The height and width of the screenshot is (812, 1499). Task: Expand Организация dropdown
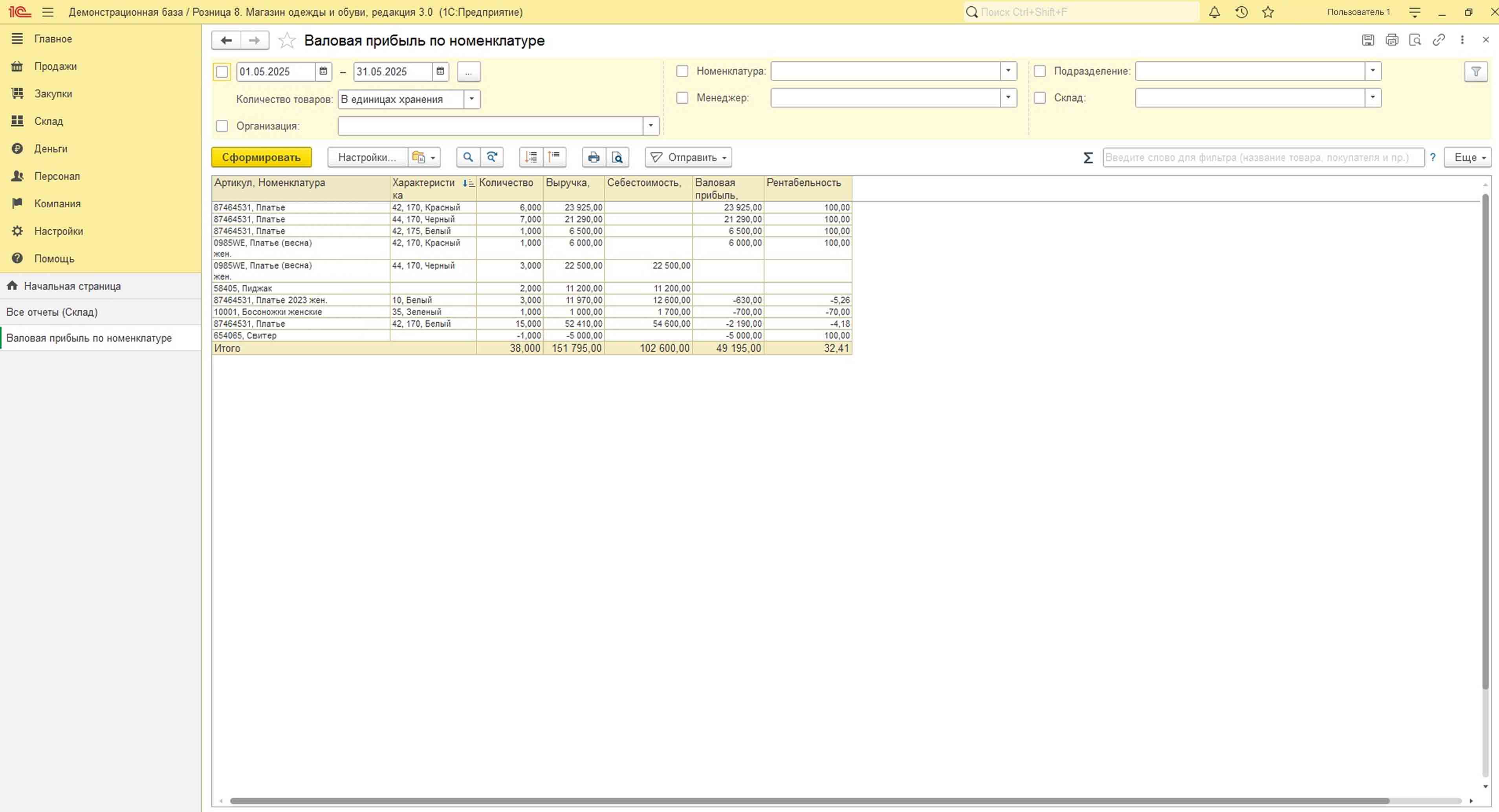651,126
